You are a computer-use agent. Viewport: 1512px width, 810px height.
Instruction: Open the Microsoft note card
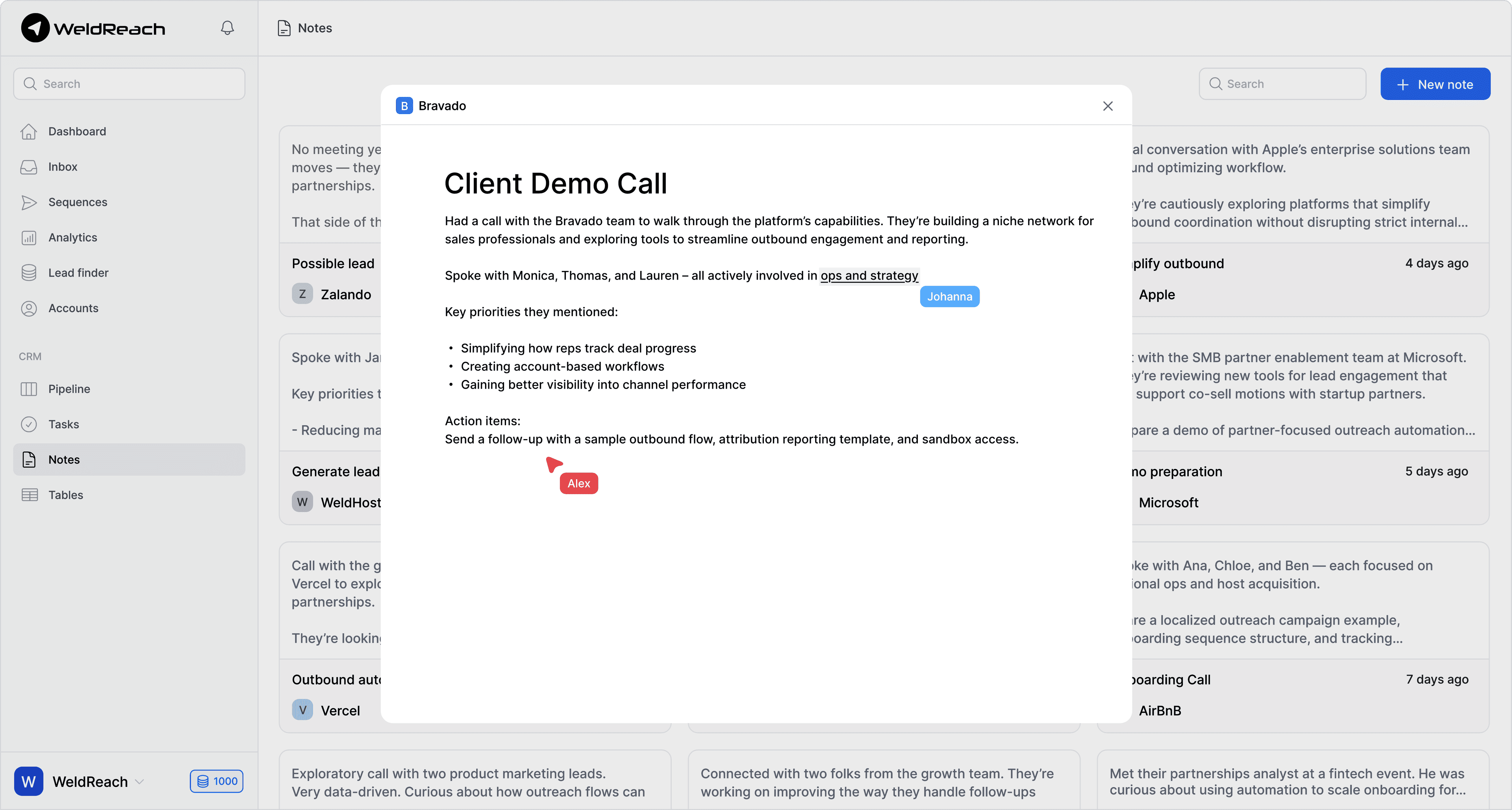pyautogui.click(x=1310, y=429)
